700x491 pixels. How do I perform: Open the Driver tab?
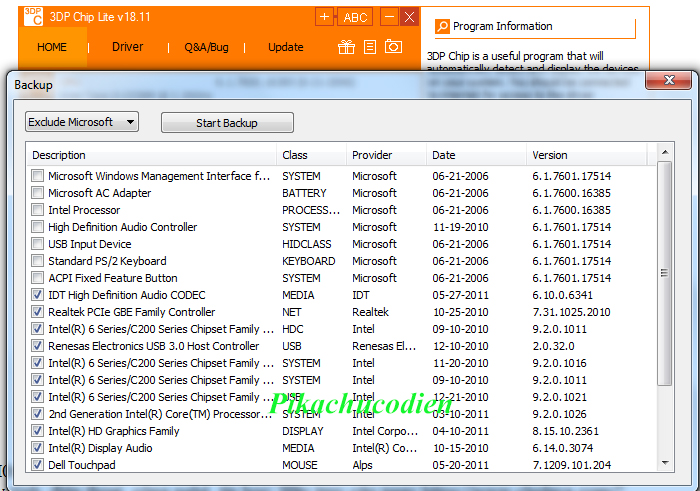point(128,47)
